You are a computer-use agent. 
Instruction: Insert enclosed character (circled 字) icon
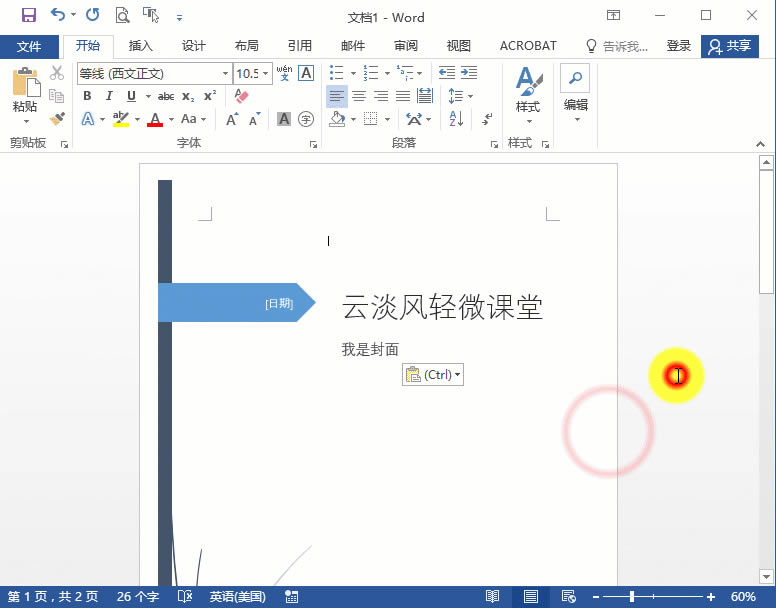(306, 119)
